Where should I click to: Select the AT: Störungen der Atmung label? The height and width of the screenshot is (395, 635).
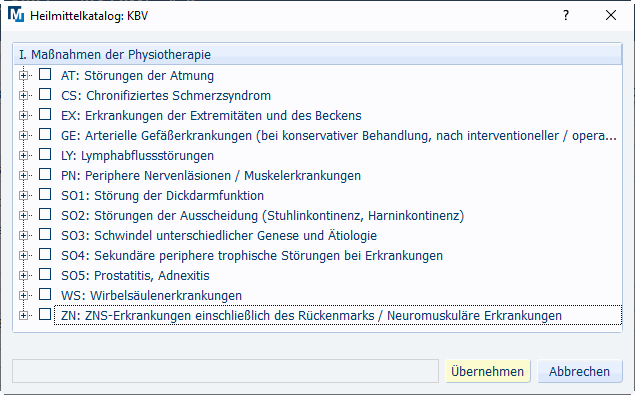coord(137,76)
